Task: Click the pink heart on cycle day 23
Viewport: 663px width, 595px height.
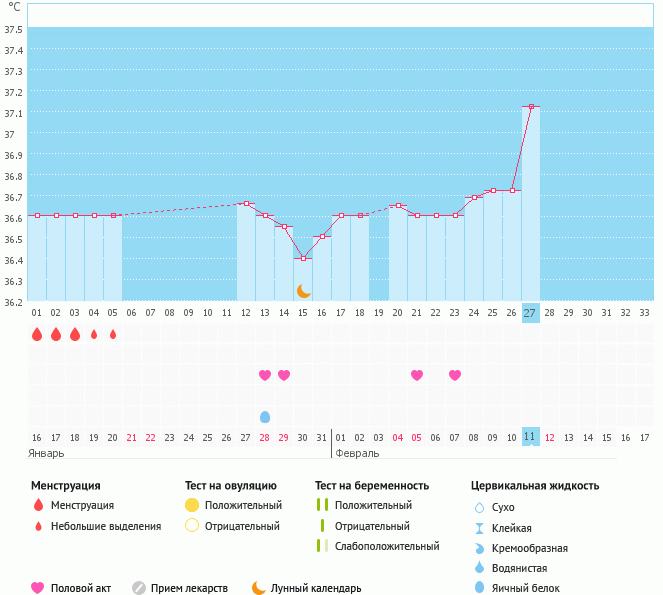Action: (x=455, y=375)
